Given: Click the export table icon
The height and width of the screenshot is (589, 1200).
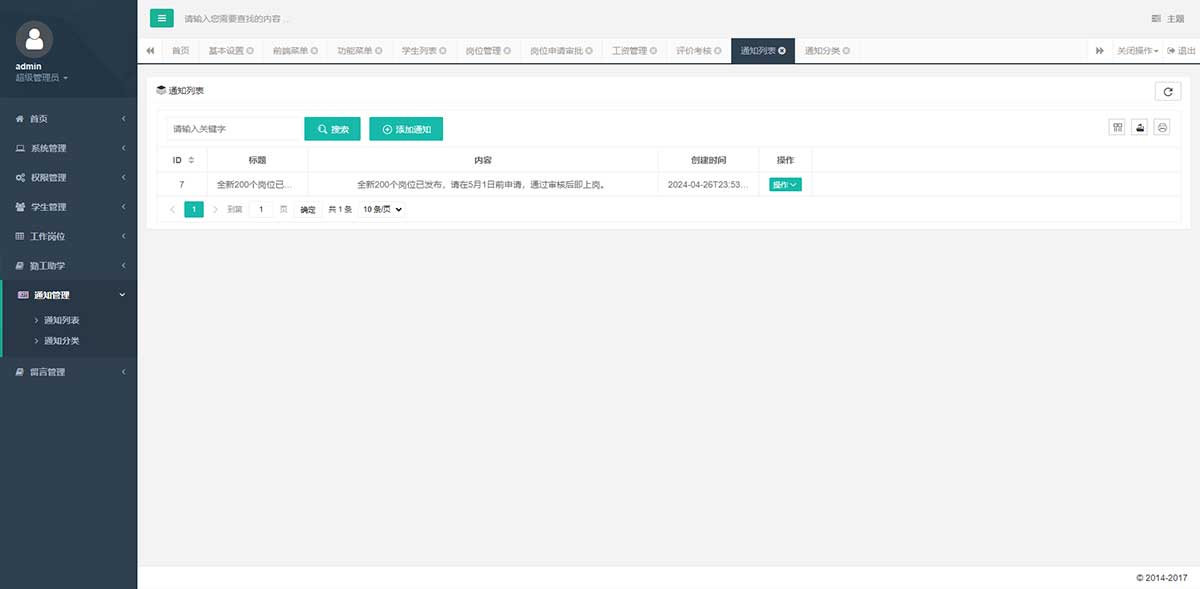Looking at the screenshot, I should pyautogui.click(x=1139, y=127).
